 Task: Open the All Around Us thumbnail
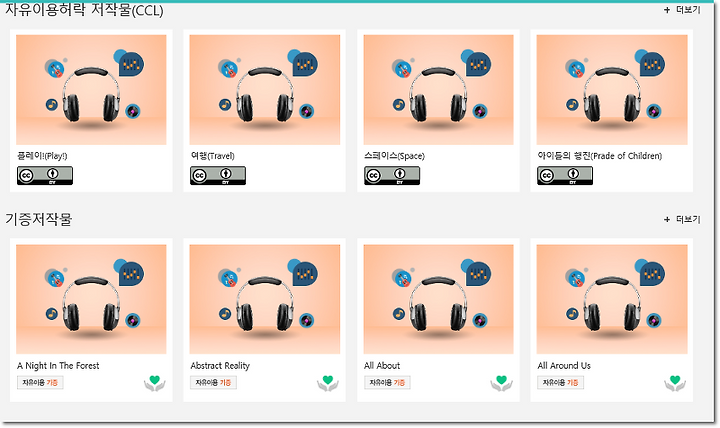612,299
